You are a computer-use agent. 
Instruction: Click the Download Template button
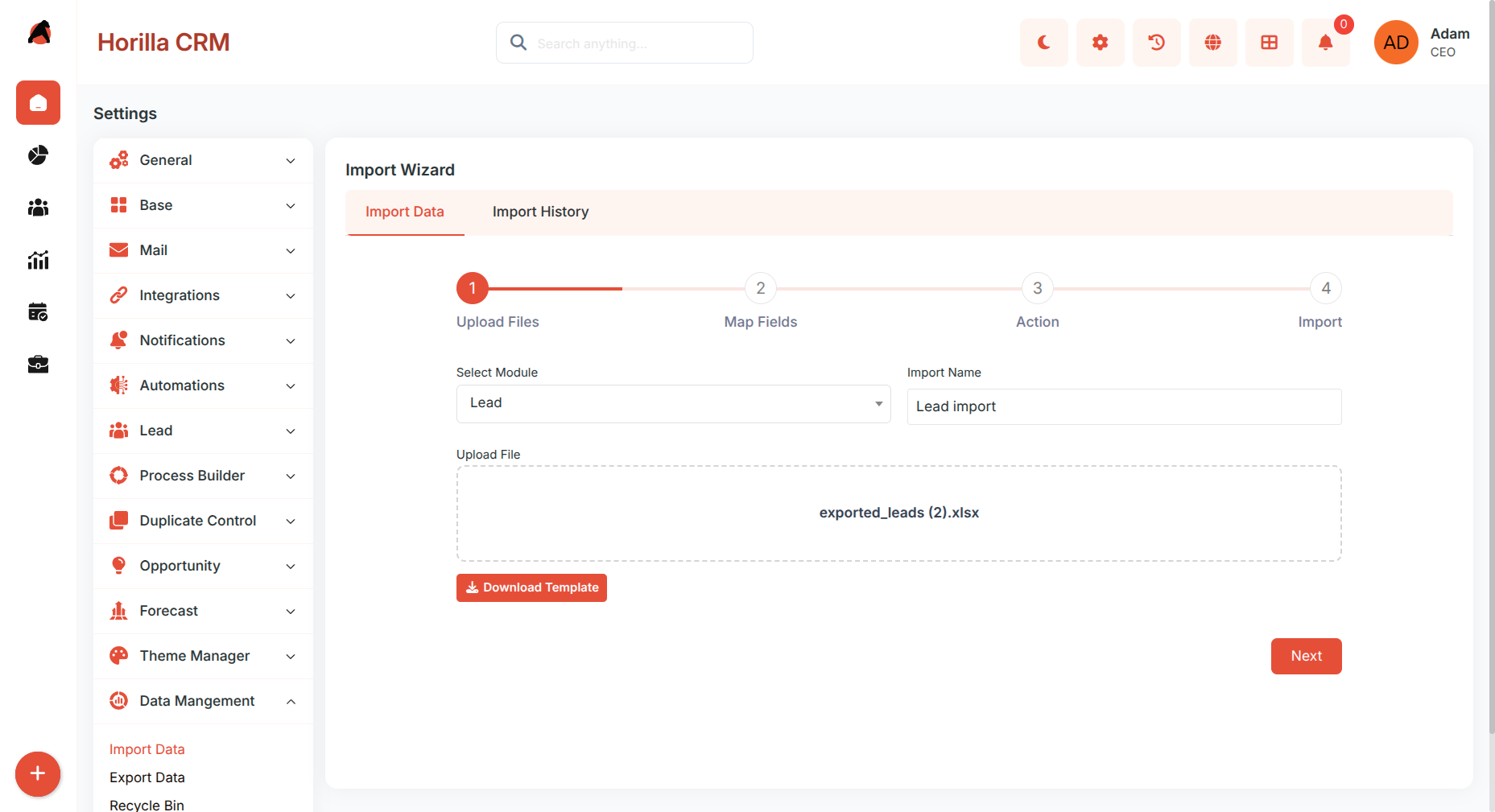[531, 587]
